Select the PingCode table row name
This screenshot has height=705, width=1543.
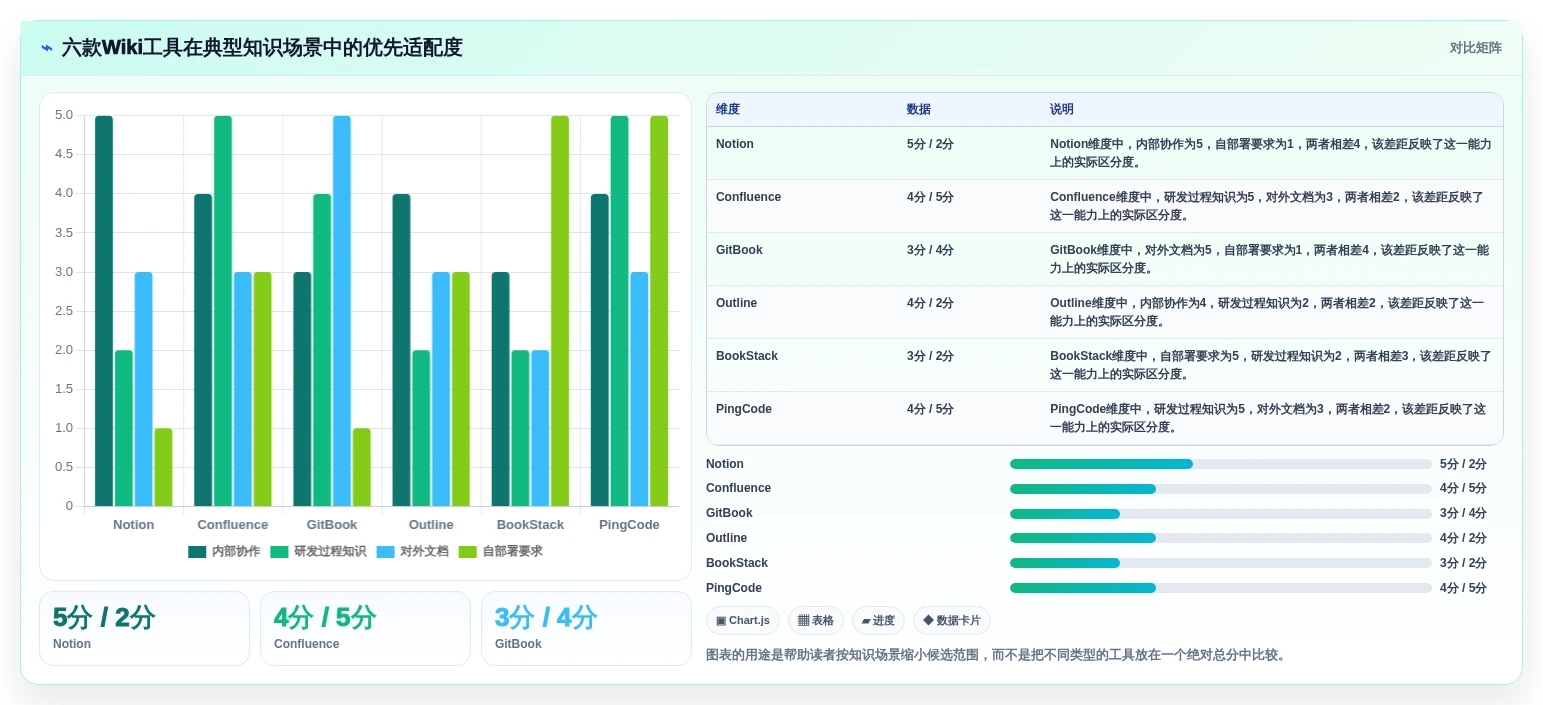click(x=746, y=409)
